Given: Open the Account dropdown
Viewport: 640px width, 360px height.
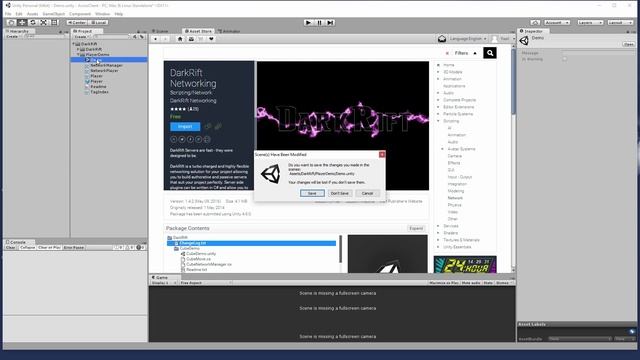Looking at the screenshot, I should [557, 22].
